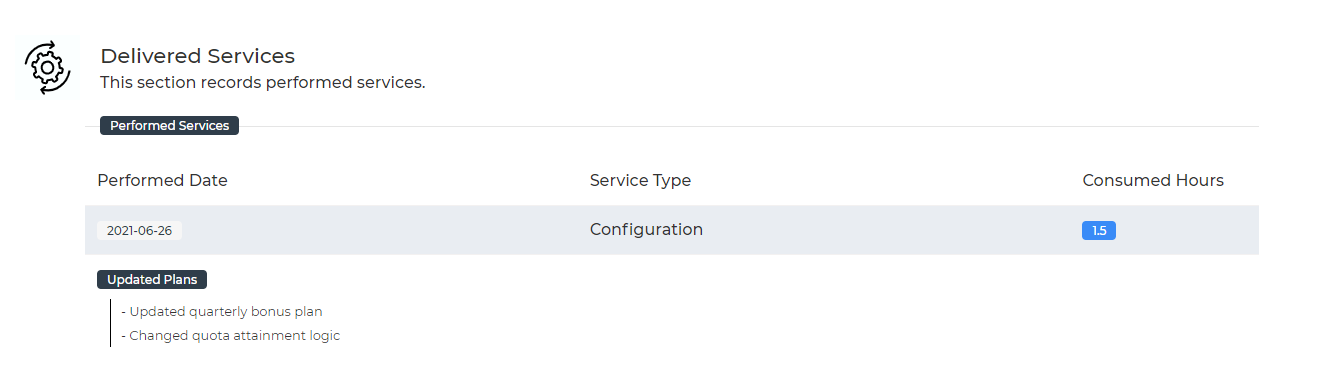Click the section description about performed services
The height and width of the screenshot is (382, 1322).
(263, 83)
